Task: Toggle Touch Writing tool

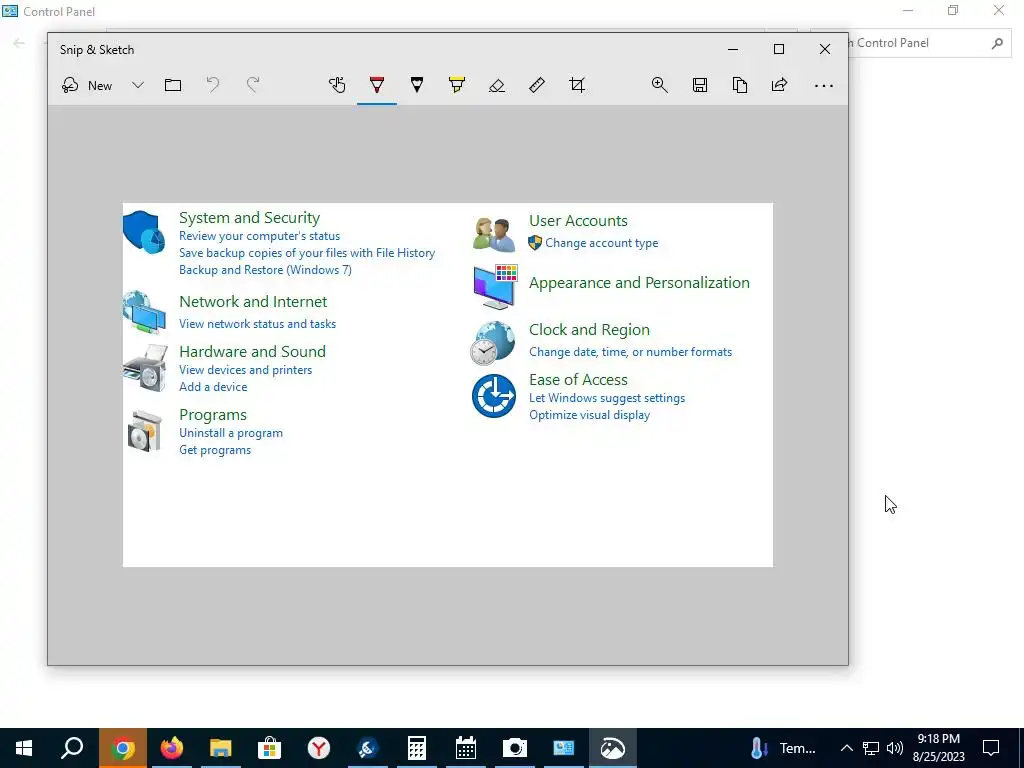Action: point(337,86)
